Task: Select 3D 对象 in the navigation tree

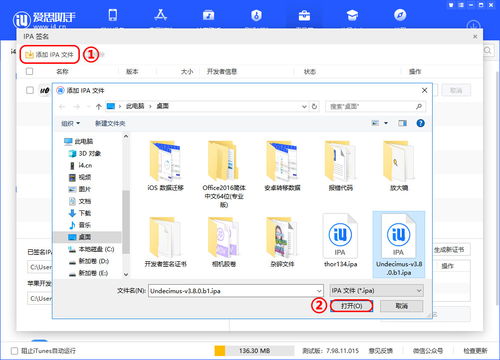Action: pos(85,153)
